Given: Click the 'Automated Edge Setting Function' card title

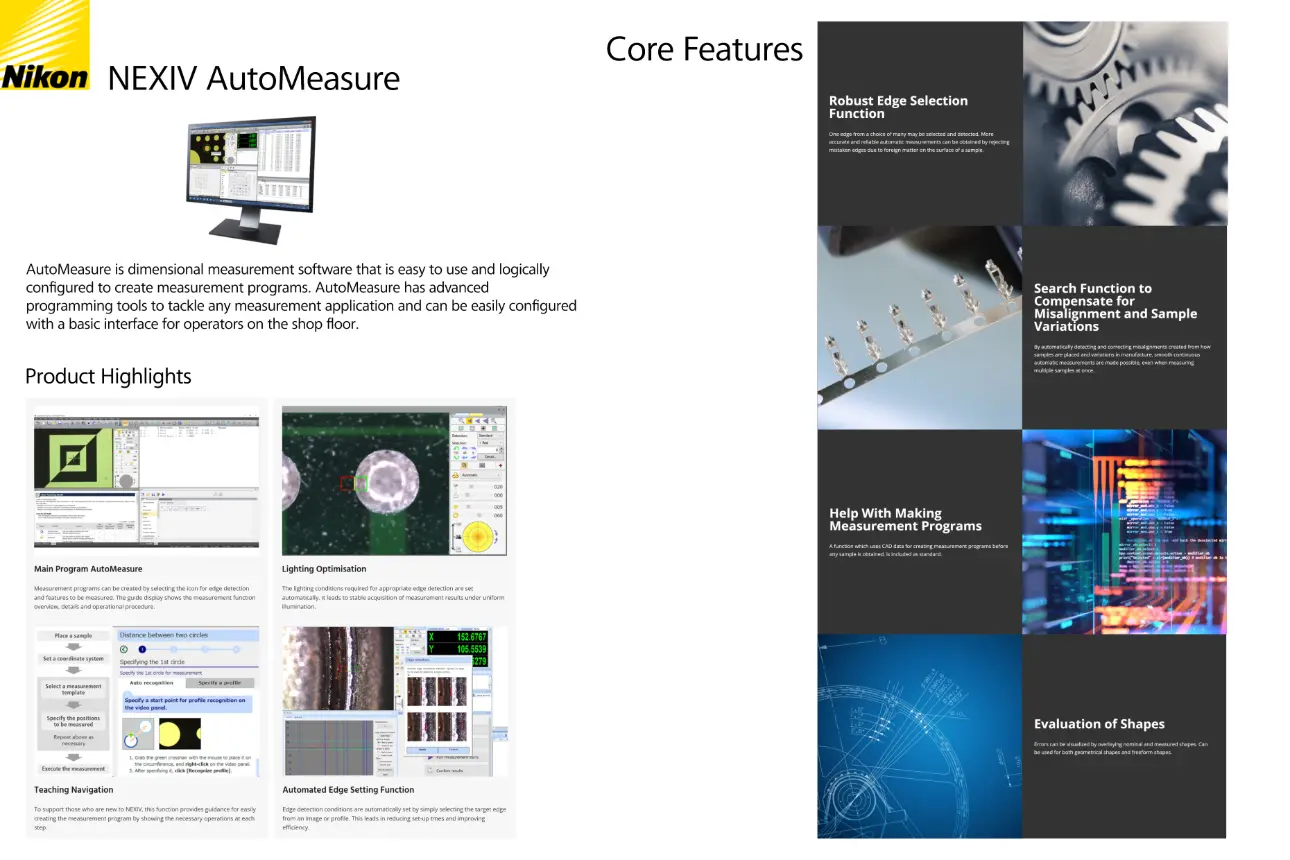Looking at the screenshot, I should click(348, 790).
